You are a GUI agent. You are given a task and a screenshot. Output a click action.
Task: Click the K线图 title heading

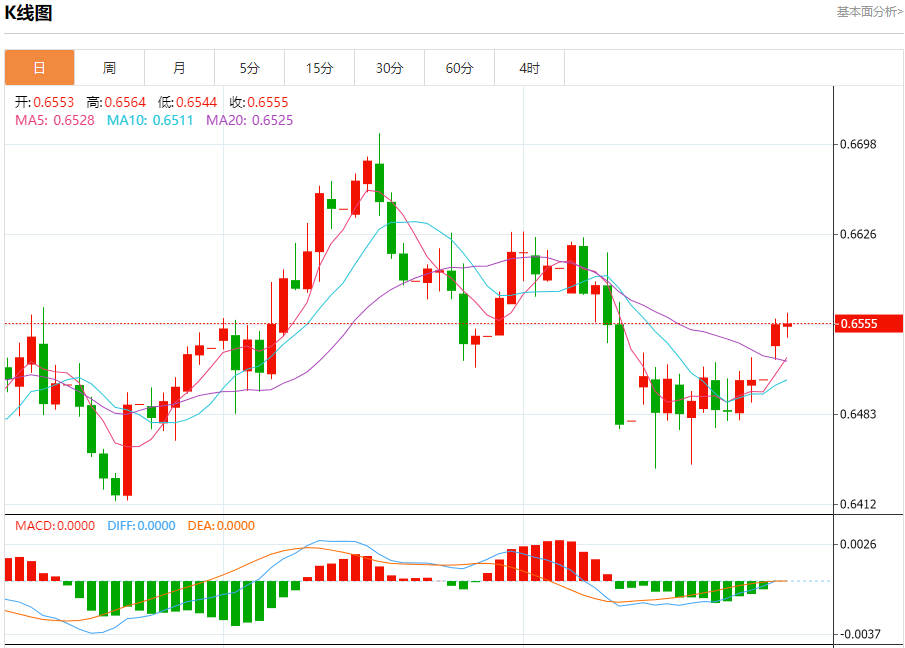tap(29, 14)
